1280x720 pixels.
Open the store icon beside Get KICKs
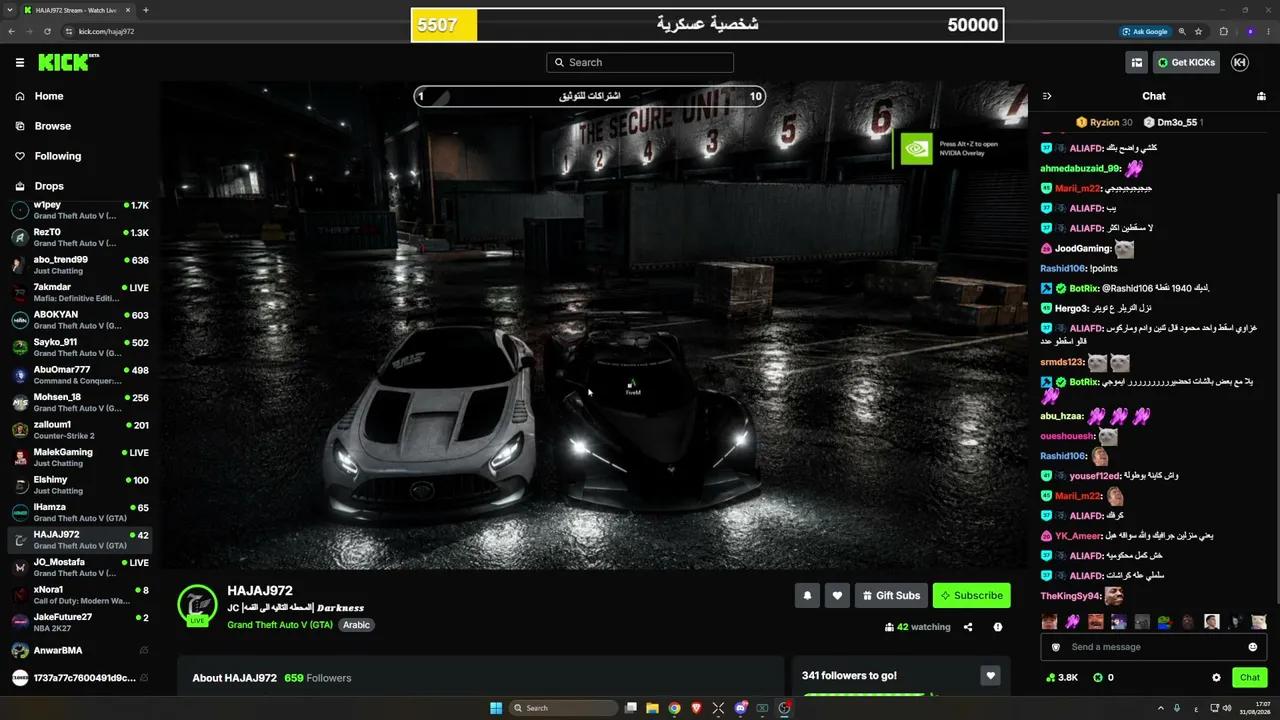tap(1137, 62)
